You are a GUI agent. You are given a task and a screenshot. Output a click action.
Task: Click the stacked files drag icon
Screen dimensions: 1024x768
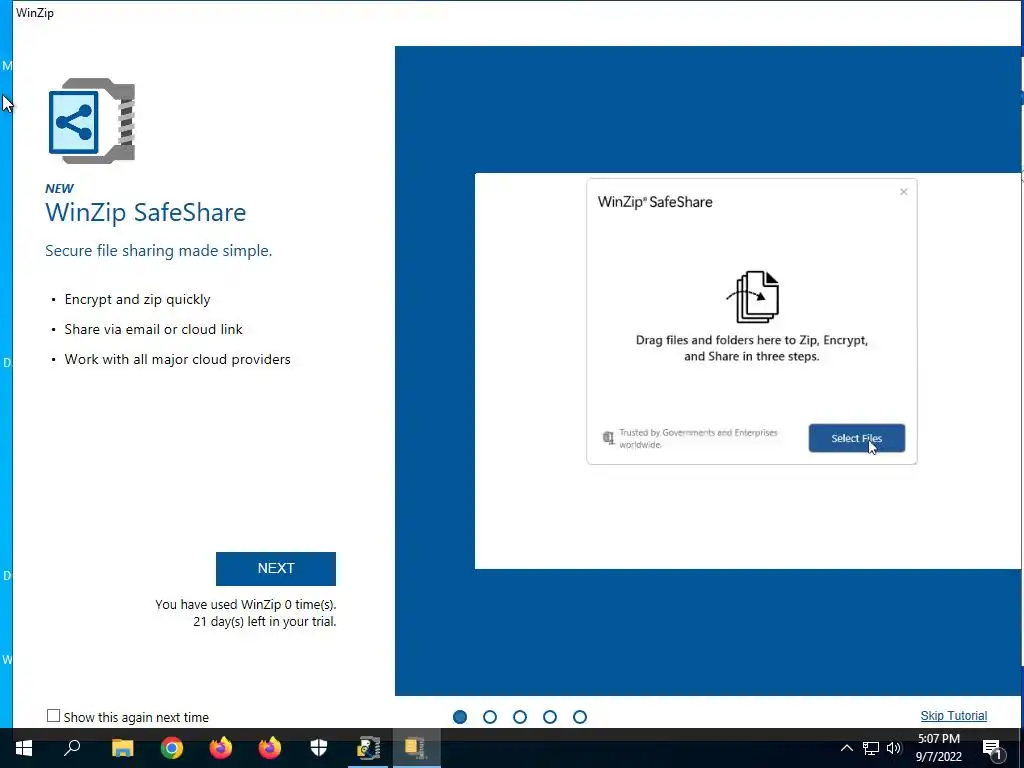pyautogui.click(x=755, y=297)
